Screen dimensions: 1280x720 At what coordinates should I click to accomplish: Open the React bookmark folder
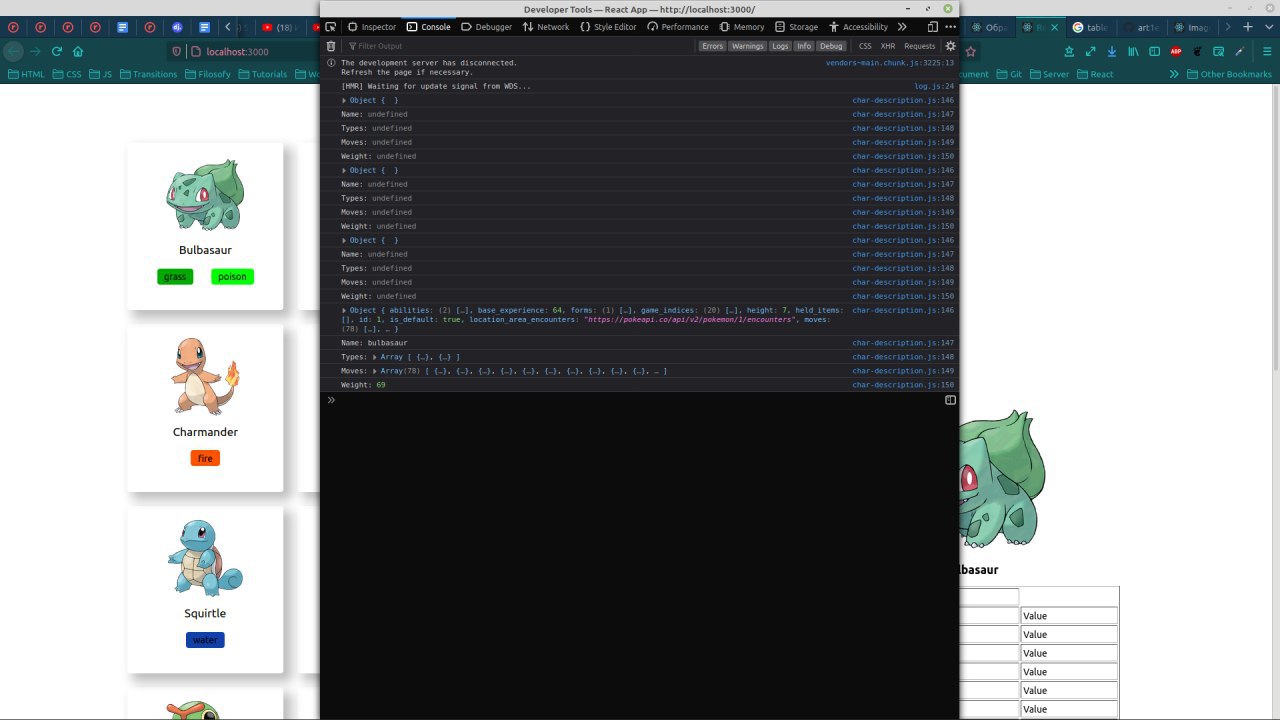[1095, 74]
